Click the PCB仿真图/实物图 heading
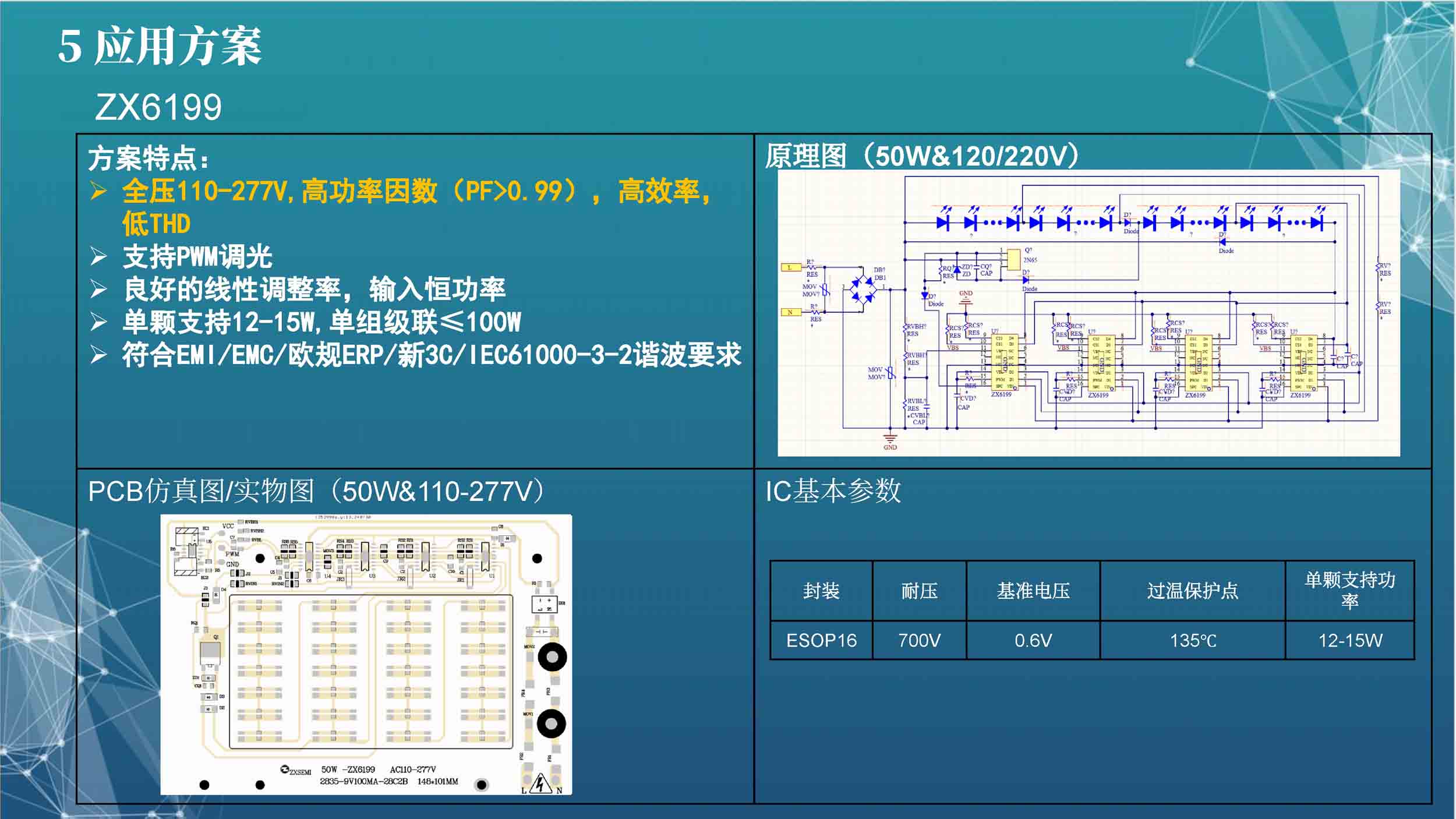 pos(316,492)
